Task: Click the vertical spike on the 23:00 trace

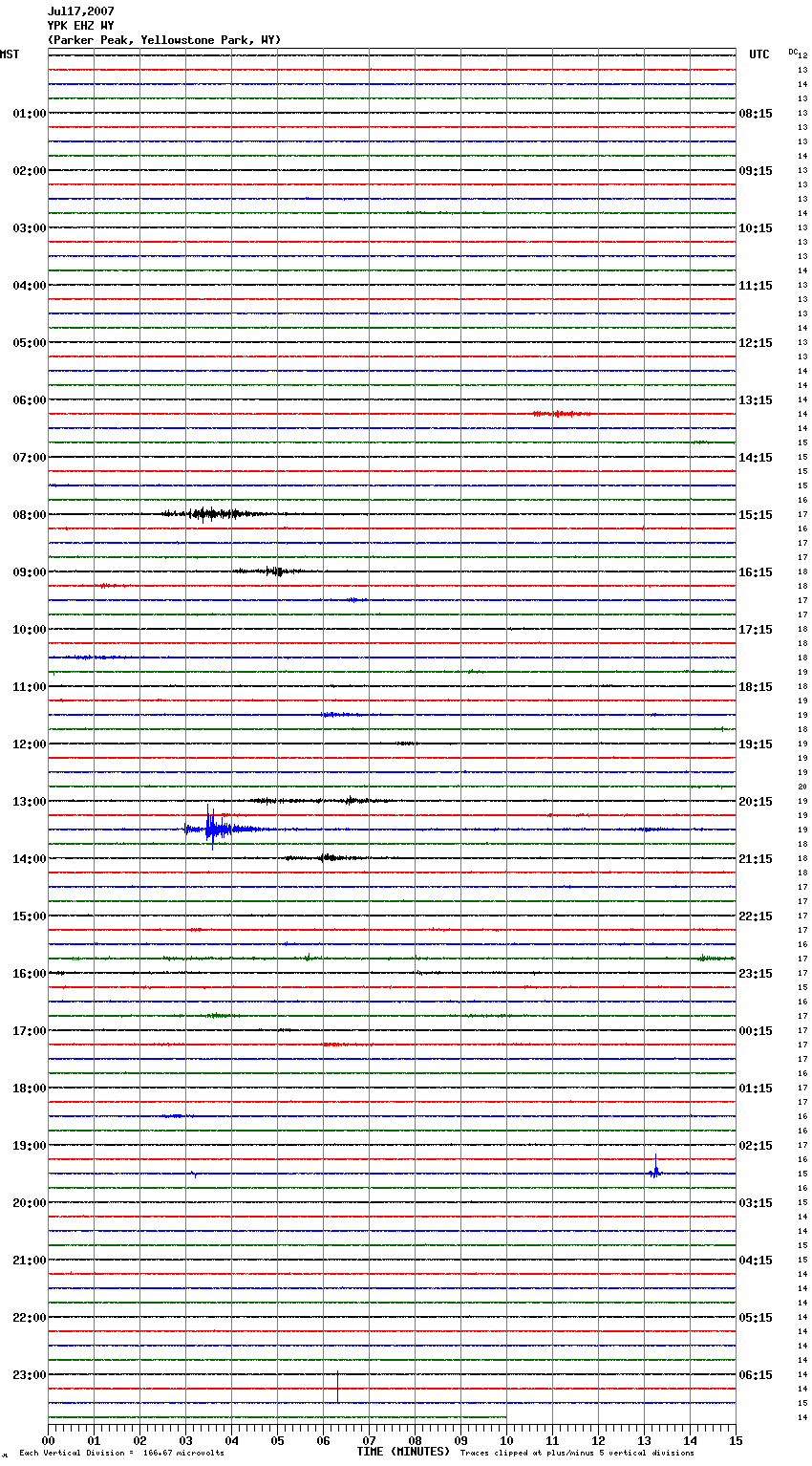Action: [337, 1387]
